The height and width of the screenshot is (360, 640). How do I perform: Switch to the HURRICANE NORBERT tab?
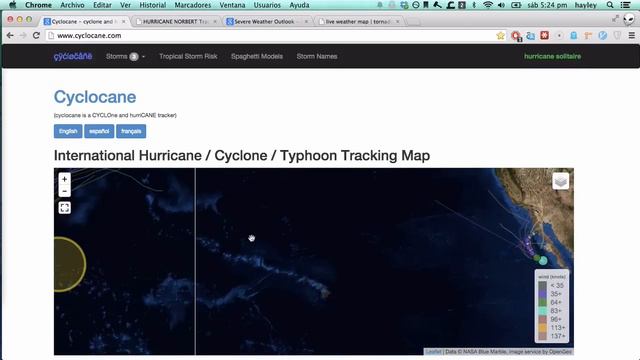176,21
